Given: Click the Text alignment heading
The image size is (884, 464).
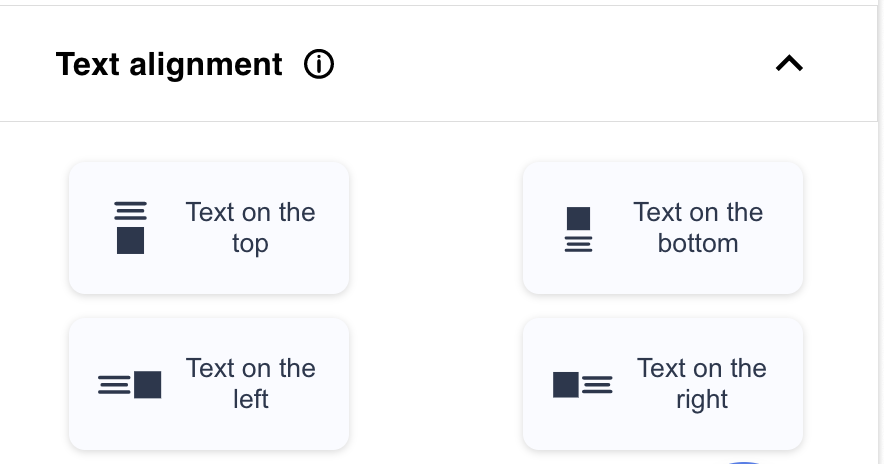Looking at the screenshot, I should pyautogui.click(x=169, y=65).
